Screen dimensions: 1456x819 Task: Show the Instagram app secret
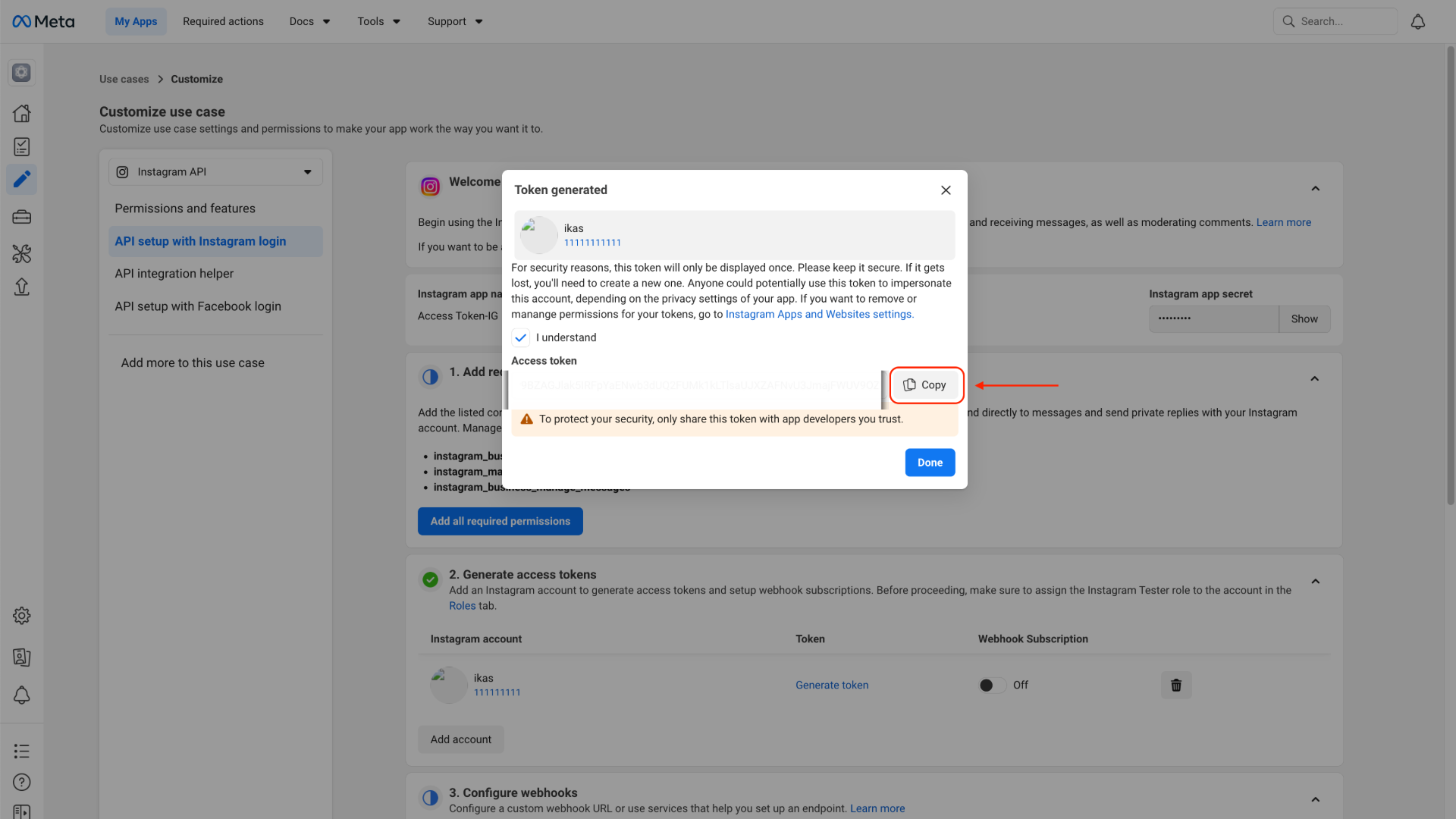click(1304, 319)
